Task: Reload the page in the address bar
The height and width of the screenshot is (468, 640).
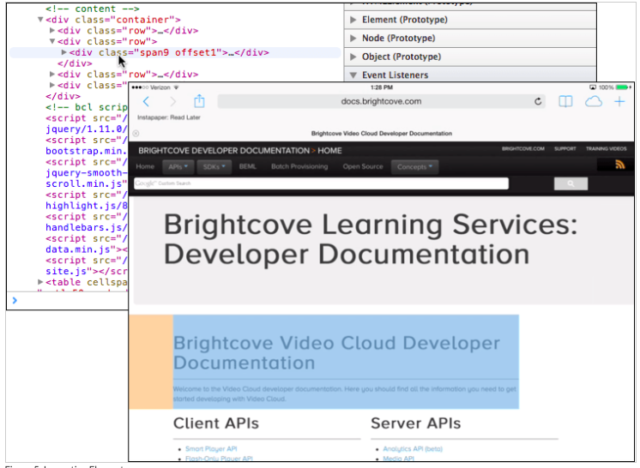Action: [538, 102]
